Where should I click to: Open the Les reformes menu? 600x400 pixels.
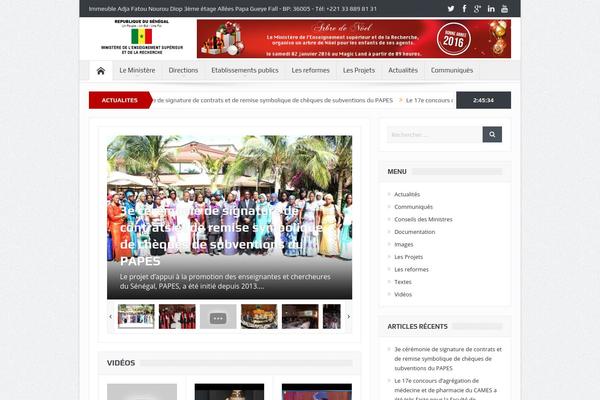[310, 70]
